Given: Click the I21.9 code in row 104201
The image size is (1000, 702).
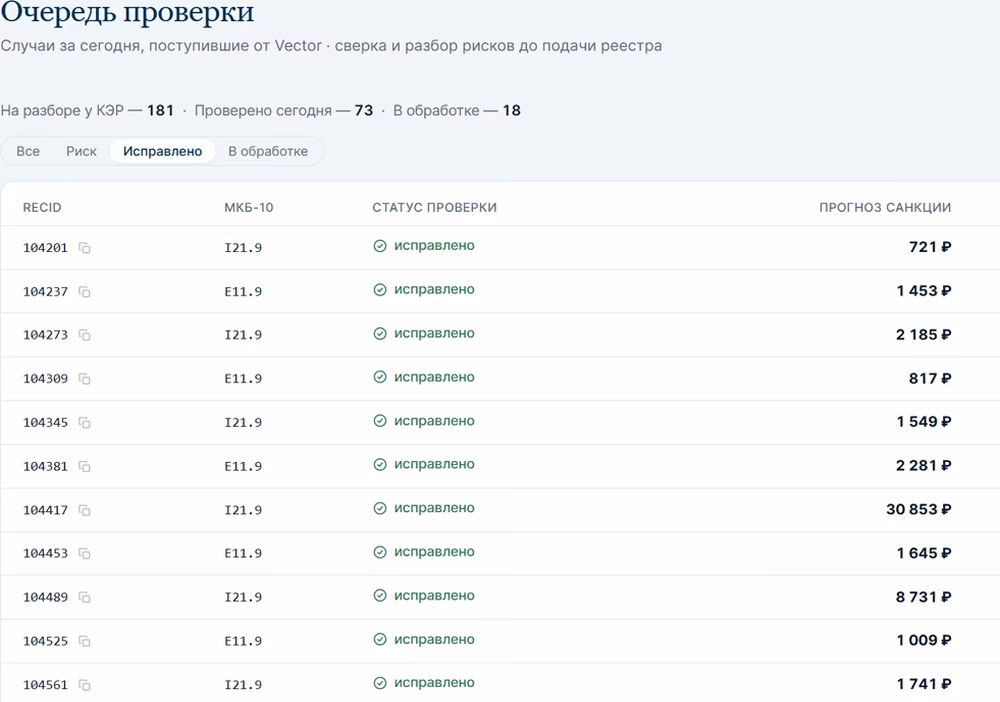Looking at the screenshot, I should pyautogui.click(x=243, y=248).
